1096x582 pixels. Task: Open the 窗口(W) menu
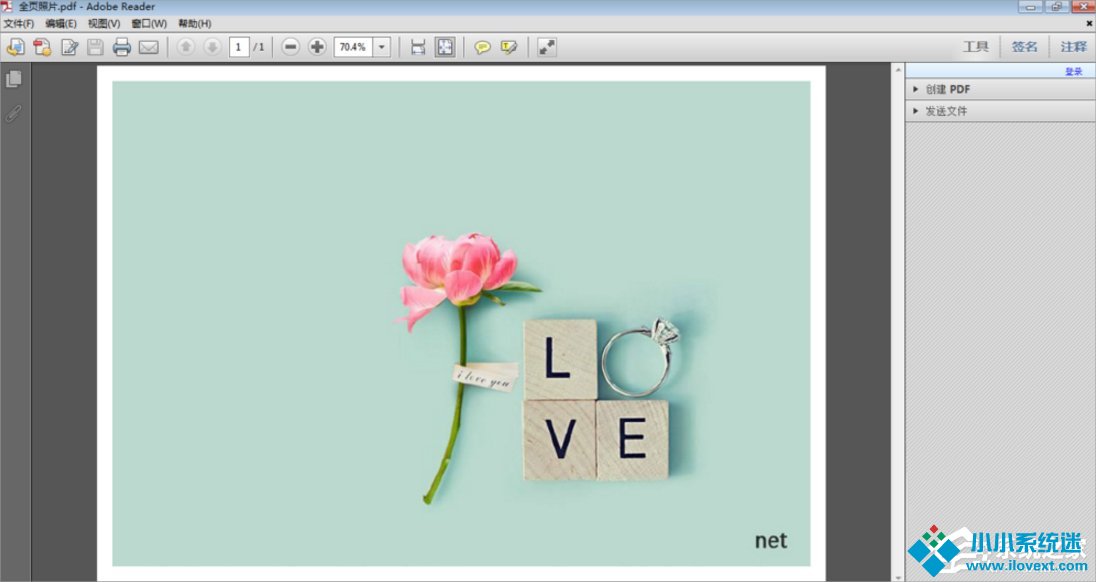(149, 23)
